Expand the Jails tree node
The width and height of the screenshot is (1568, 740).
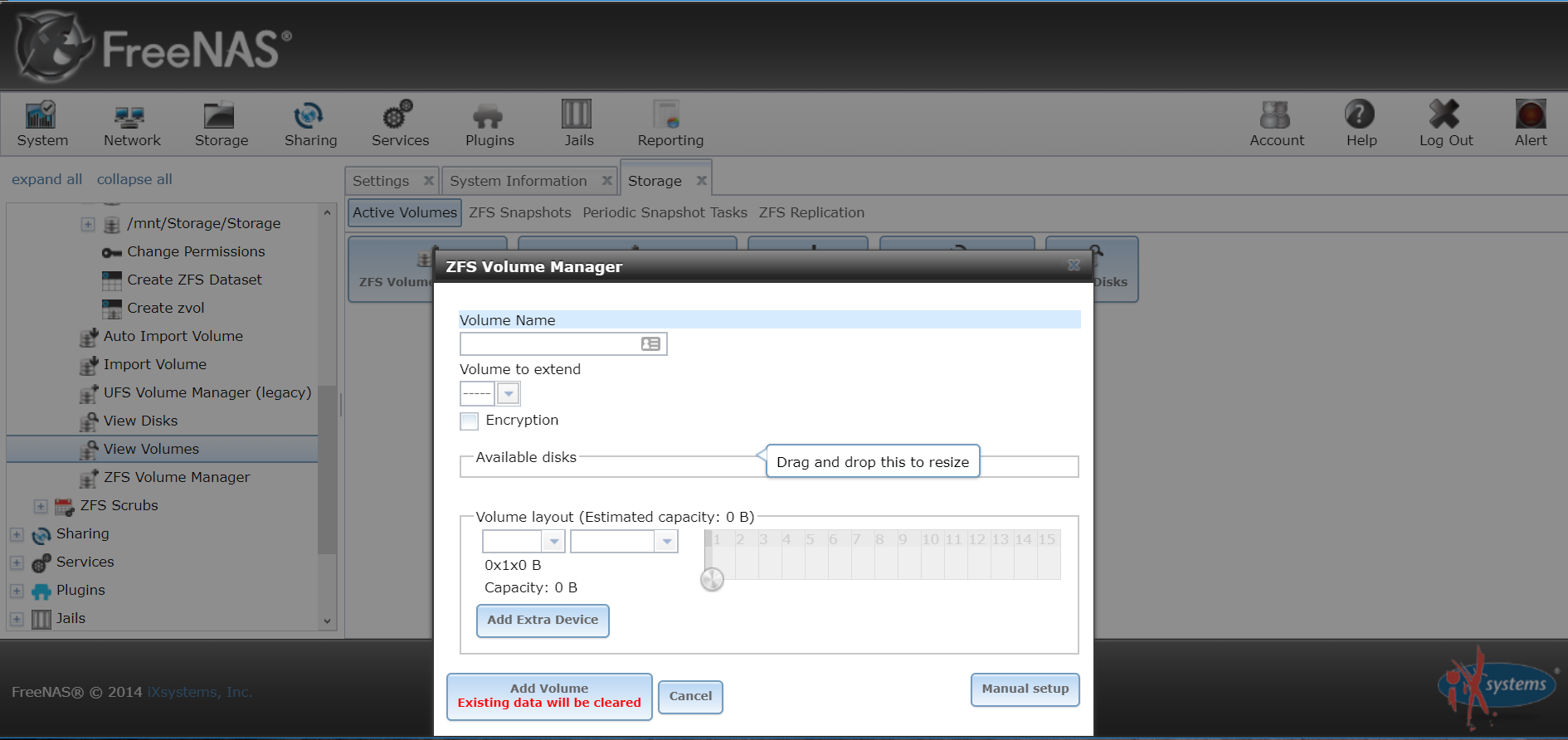point(17,619)
